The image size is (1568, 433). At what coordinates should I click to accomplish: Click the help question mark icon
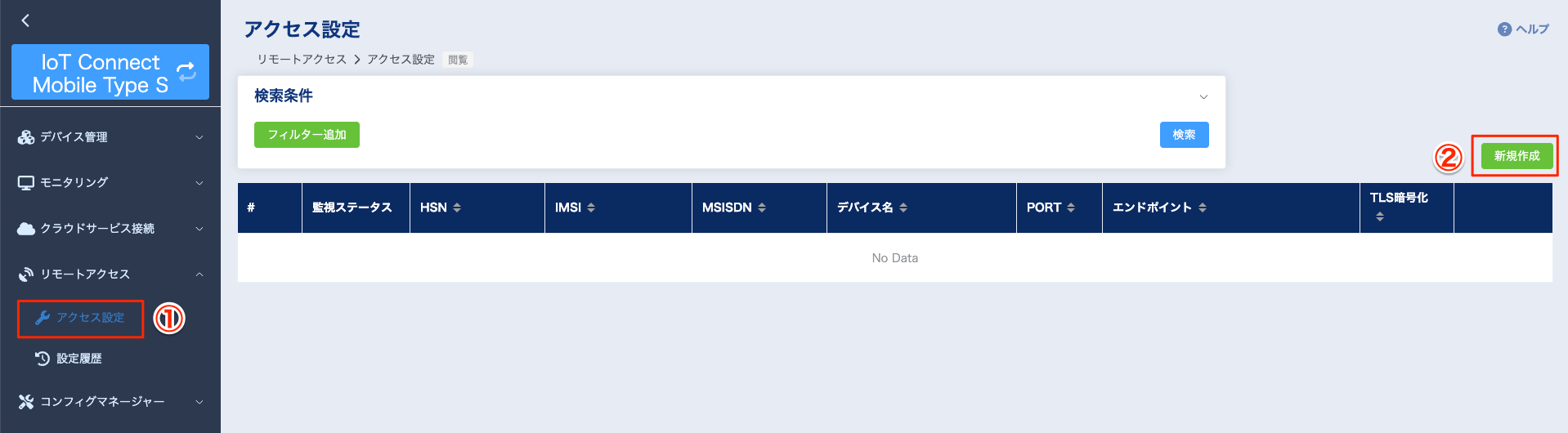pos(1504,29)
